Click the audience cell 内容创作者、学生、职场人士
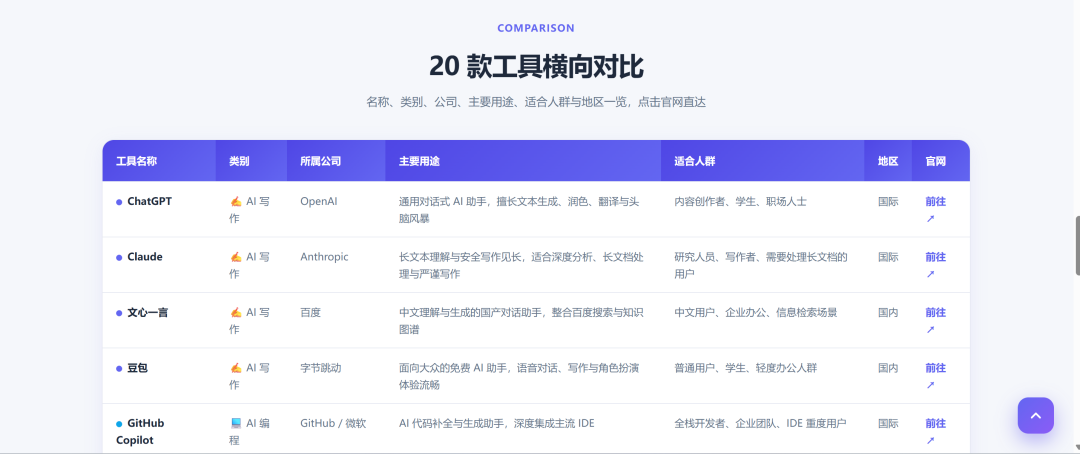The height and width of the screenshot is (454, 1080). [740, 202]
